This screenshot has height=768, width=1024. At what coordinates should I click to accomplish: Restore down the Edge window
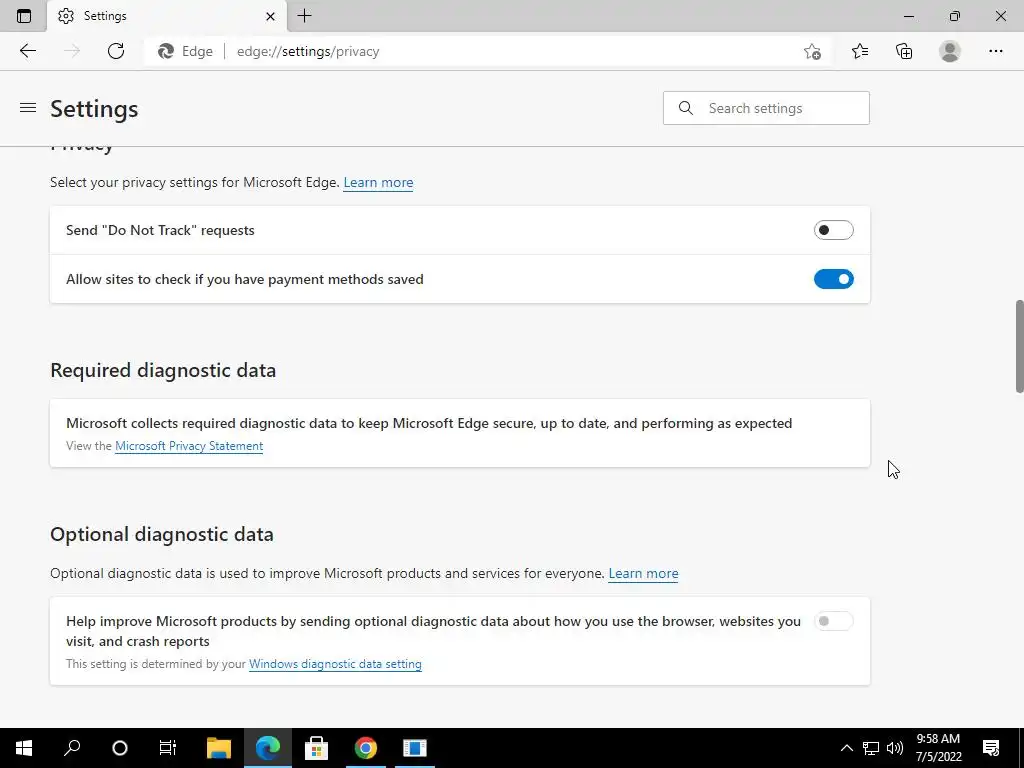[955, 16]
